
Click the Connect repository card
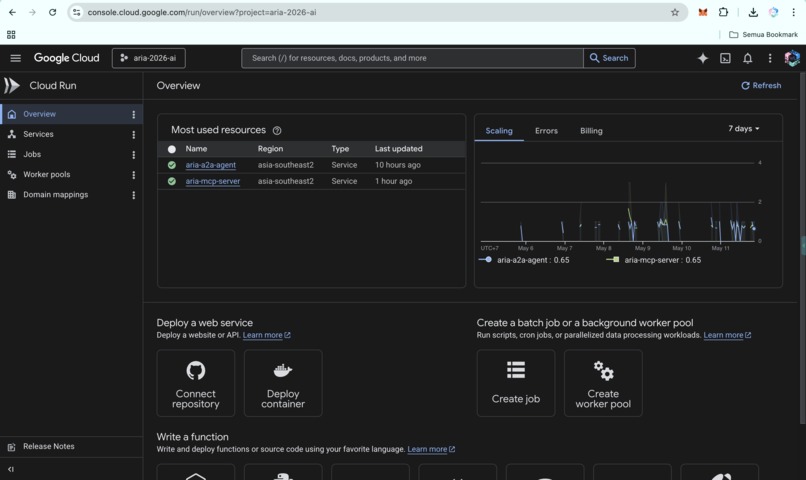click(x=195, y=383)
